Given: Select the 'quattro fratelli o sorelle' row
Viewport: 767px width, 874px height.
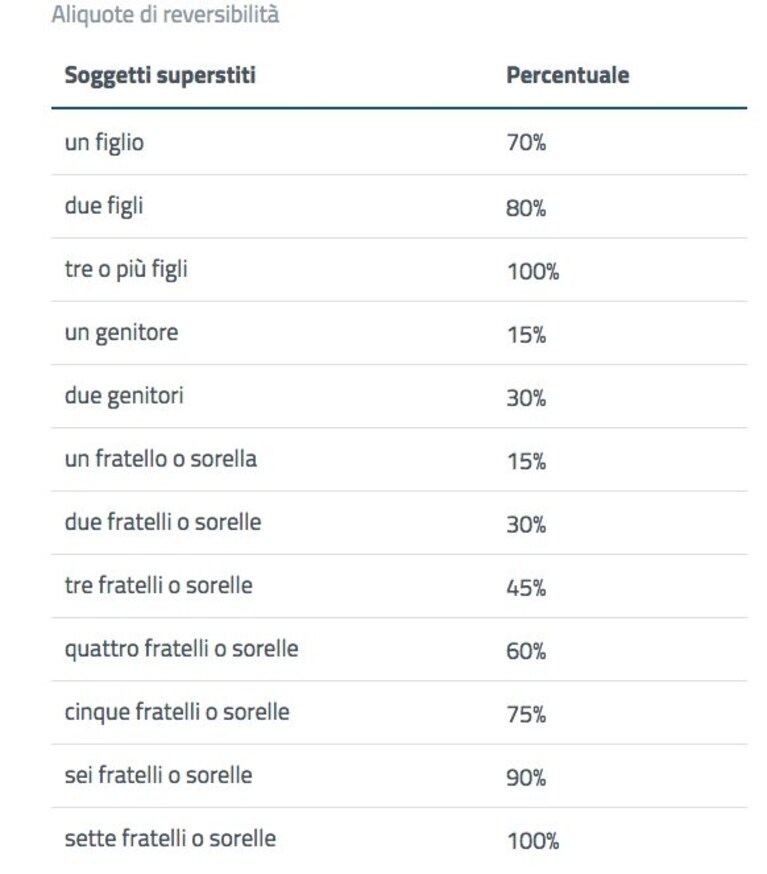Looking at the screenshot, I should pyautogui.click(x=399, y=649).
